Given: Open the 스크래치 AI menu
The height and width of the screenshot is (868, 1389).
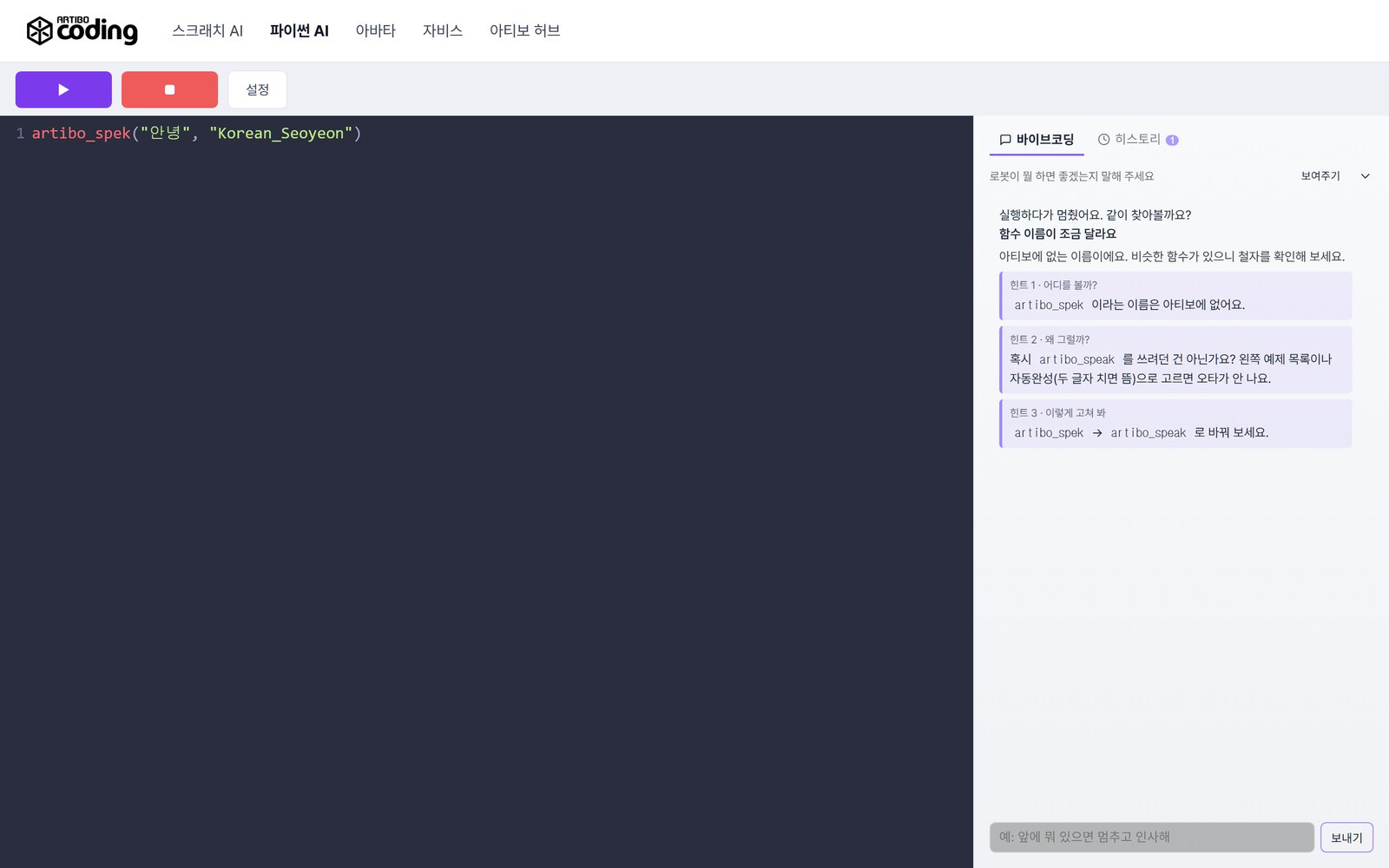Looking at the screenshot, I should (x=207, y=30).
